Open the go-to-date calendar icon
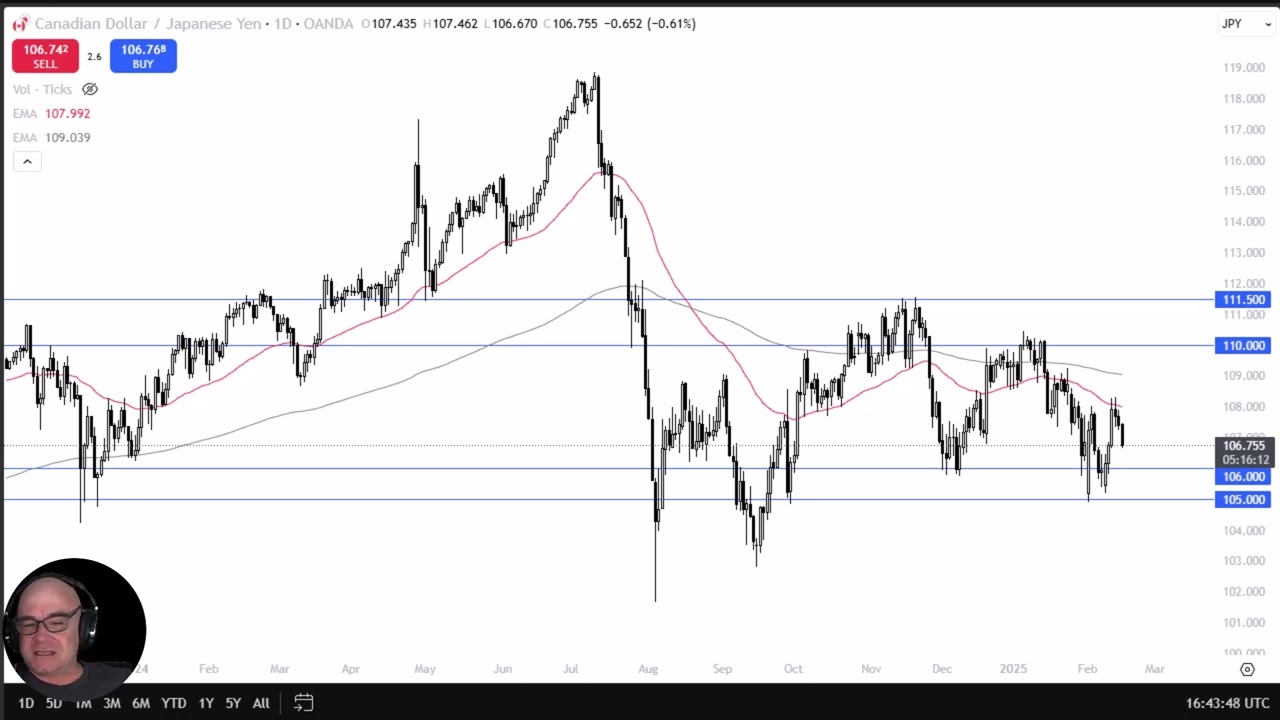The width and height of the screenshot is (1280, 720). click(304, 703)
